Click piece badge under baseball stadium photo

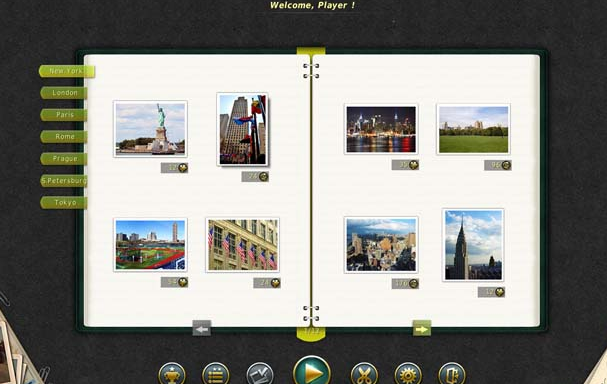[175, 282]
